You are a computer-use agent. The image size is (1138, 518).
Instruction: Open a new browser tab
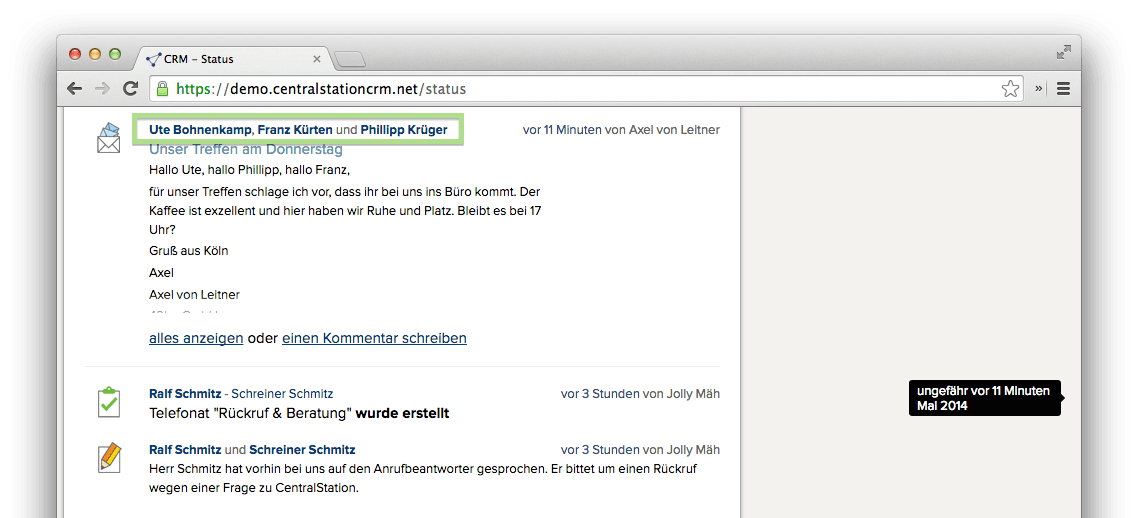point(349,59)
